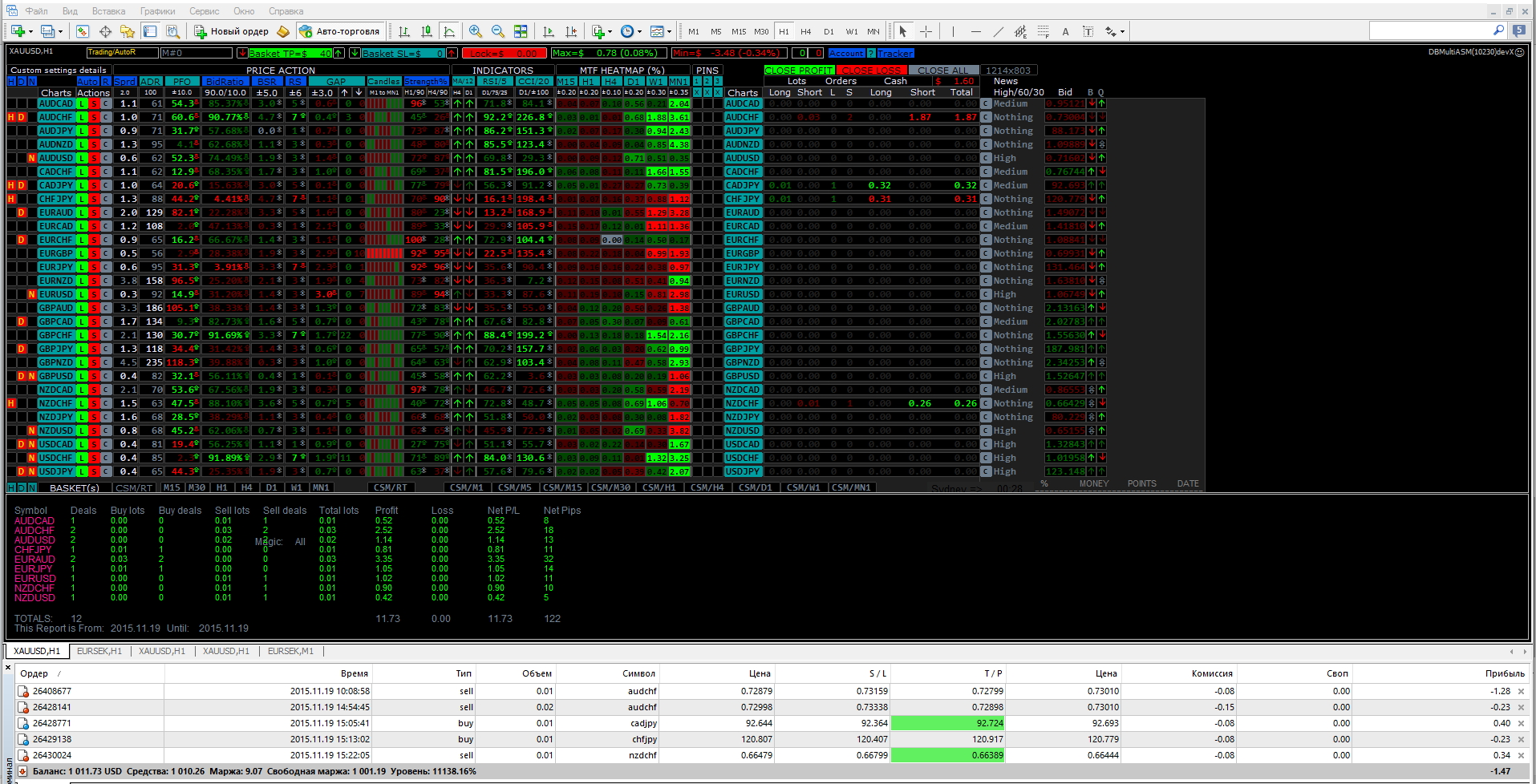
Task: Select the Cursor arrow tool
Action: (x=903, y=31)
